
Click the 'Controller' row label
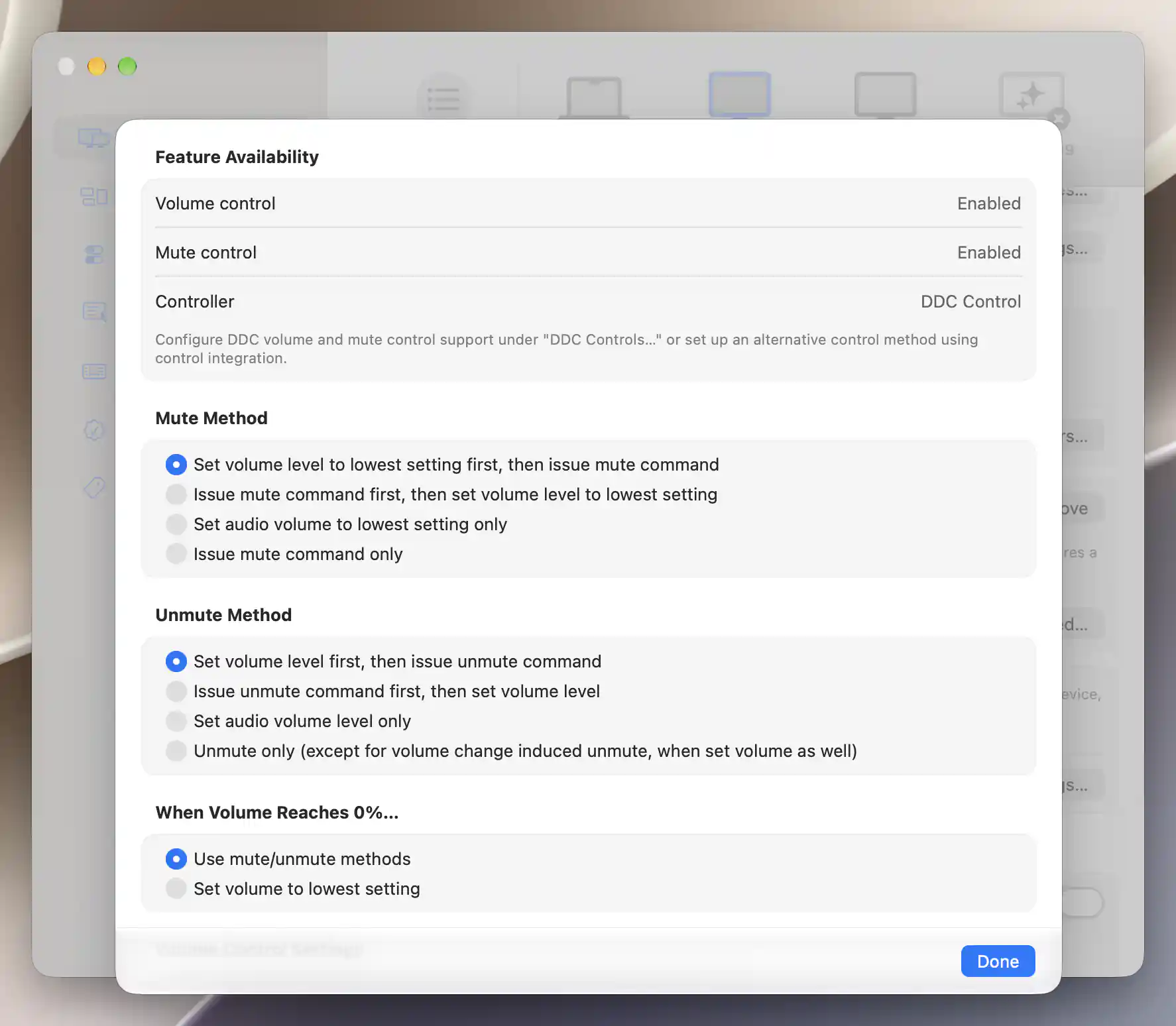(x=195, y=302)
